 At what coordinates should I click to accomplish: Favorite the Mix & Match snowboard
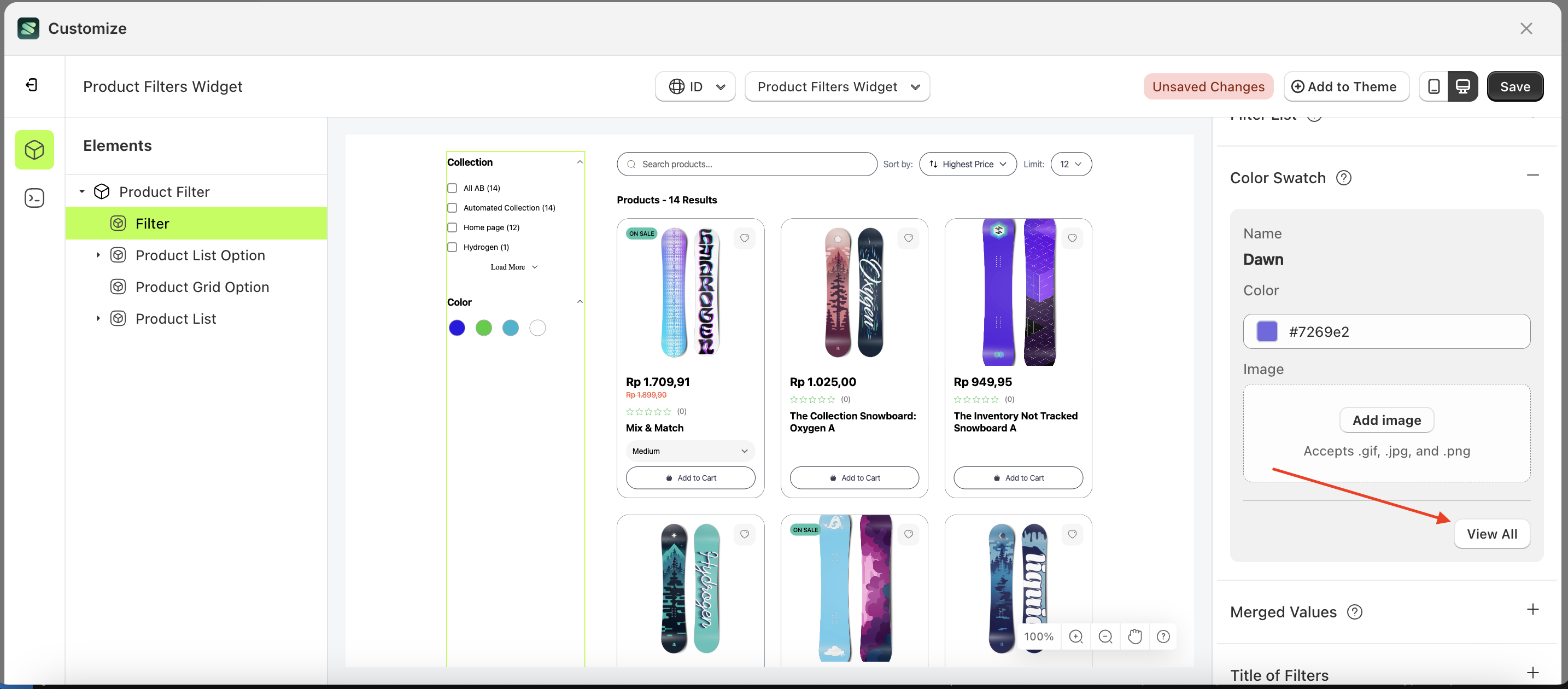point(745,238)
